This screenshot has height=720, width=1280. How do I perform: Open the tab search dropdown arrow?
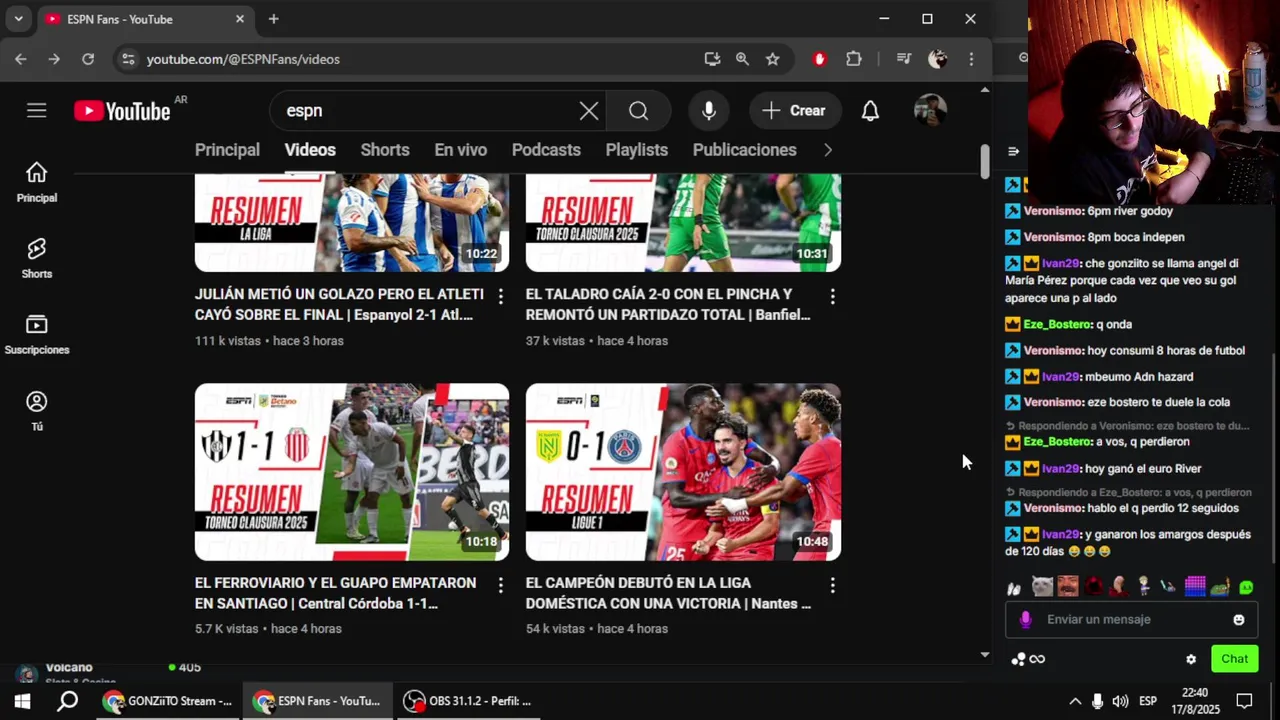click(18, 19)
